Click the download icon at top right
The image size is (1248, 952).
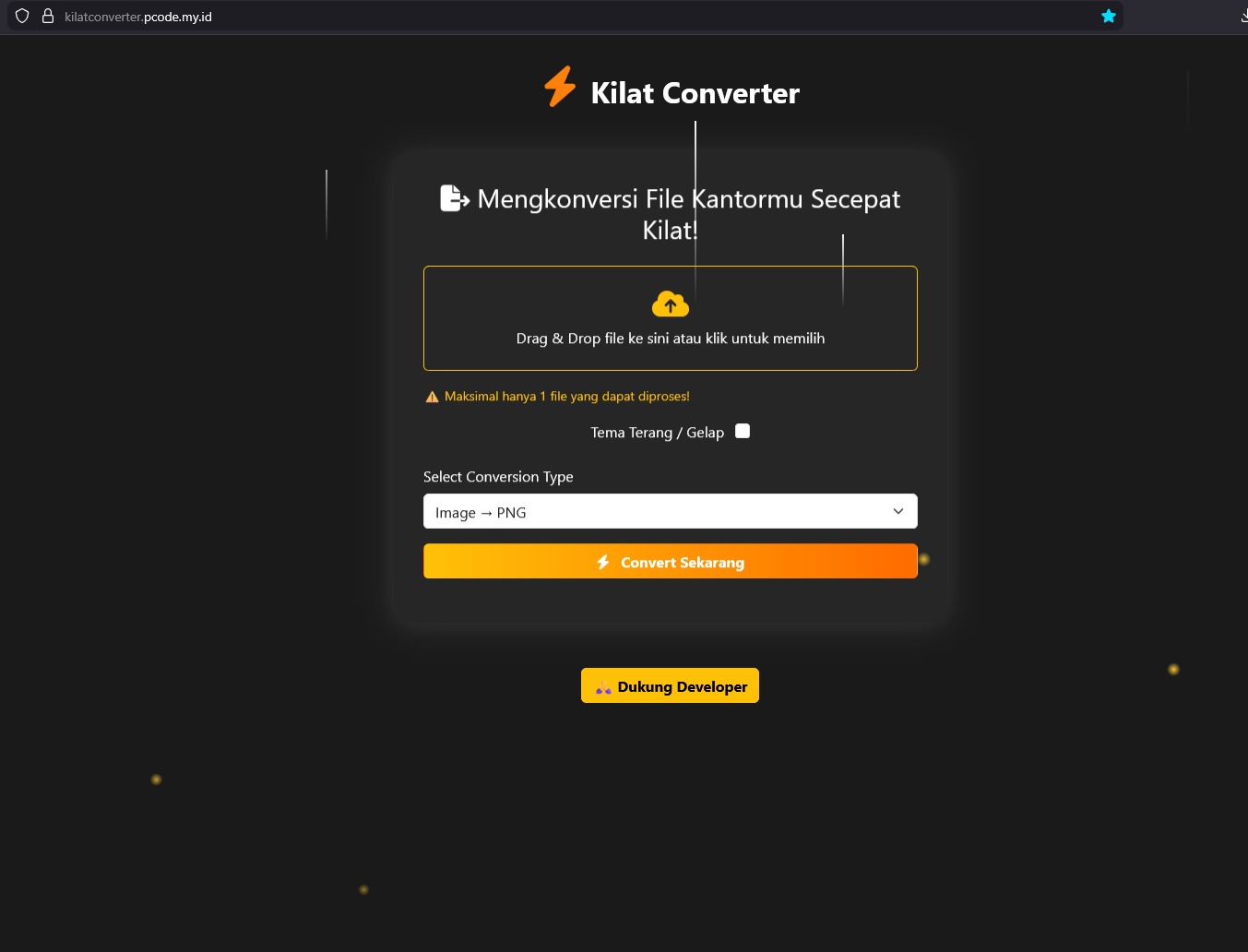click(x=1243, y=16)
